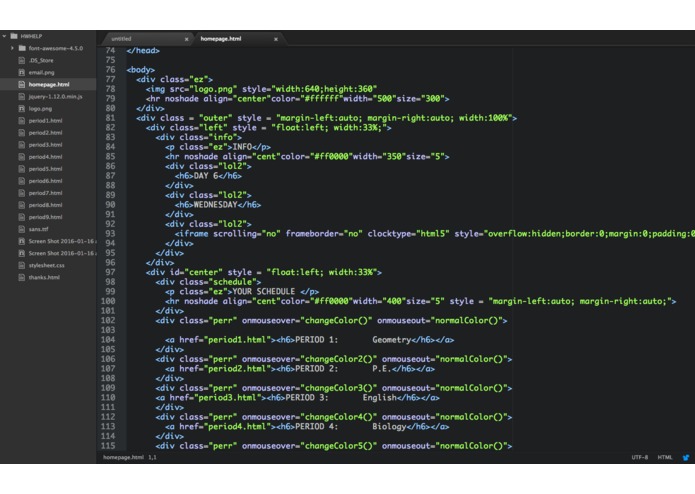Open the UTF-8 encoding selector in status bar
The image size is (695, 494).
pyautogui.click(x=640, y=457)
